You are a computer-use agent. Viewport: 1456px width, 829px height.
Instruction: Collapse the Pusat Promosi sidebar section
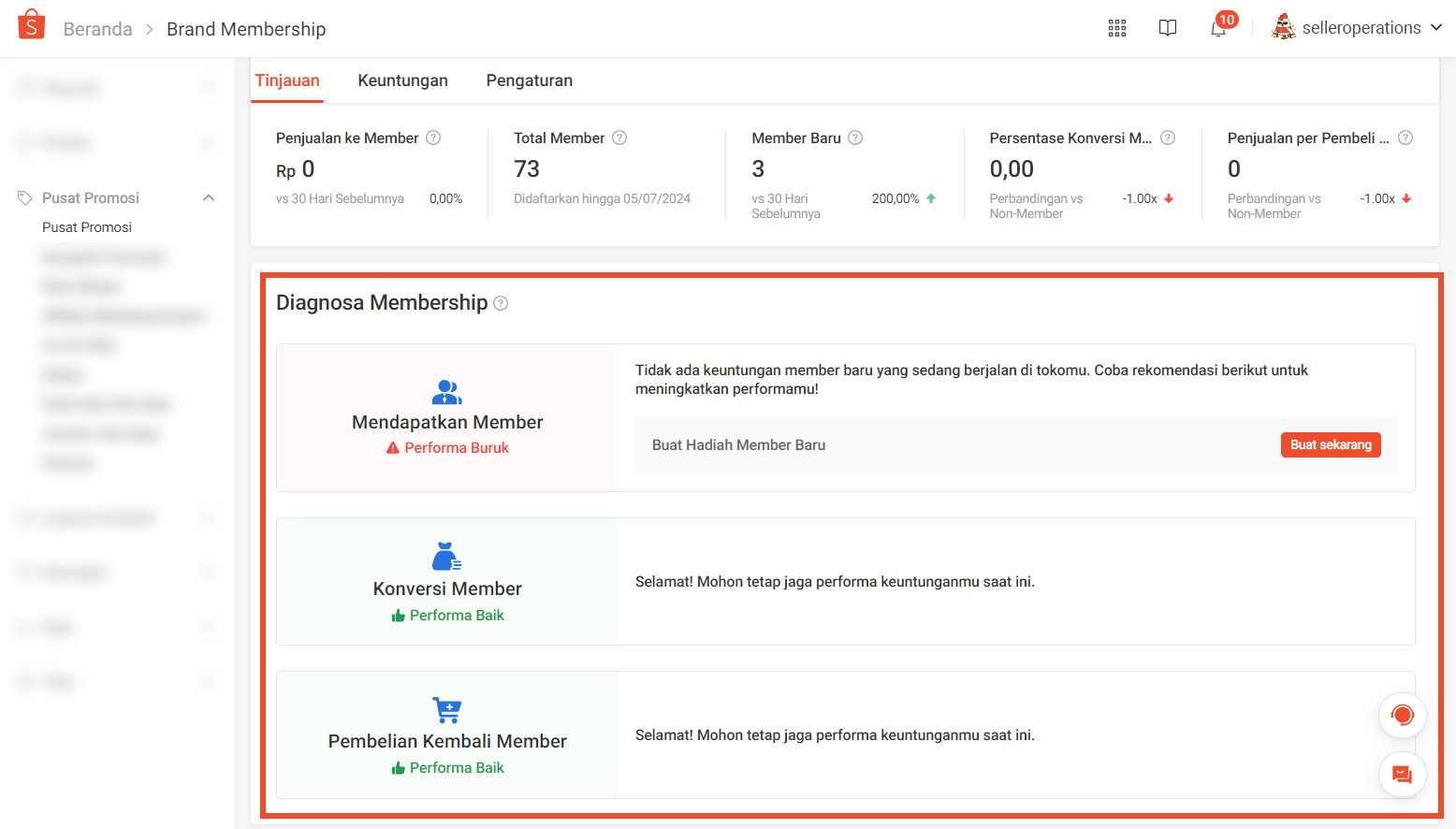coord(208,197)
